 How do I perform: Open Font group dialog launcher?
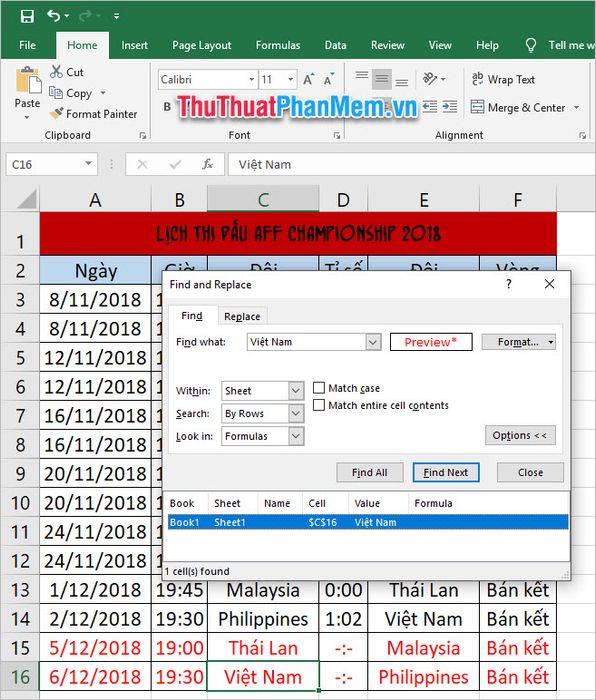(337, 136)
